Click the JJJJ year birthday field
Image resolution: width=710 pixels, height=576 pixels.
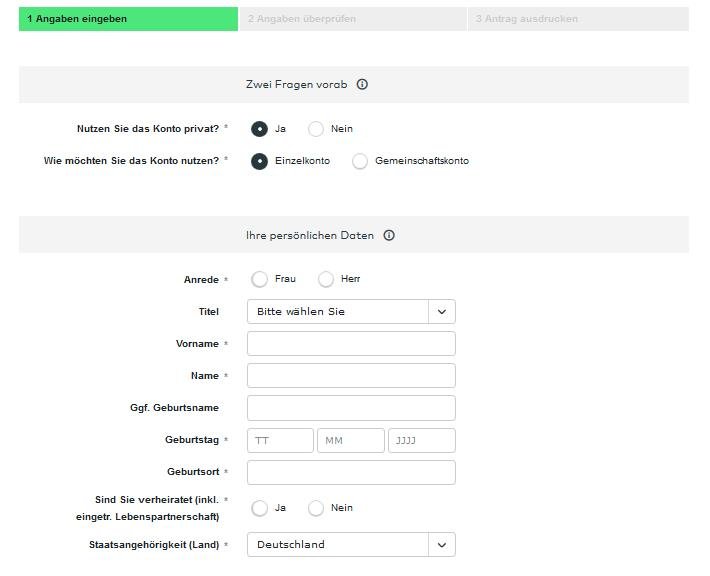point(421,440)
